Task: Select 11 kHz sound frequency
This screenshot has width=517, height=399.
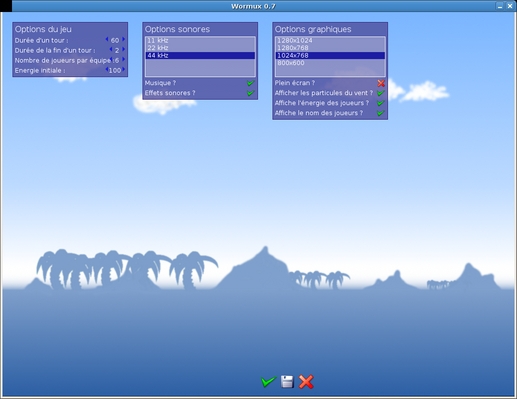Action: [x=200, y=41]
